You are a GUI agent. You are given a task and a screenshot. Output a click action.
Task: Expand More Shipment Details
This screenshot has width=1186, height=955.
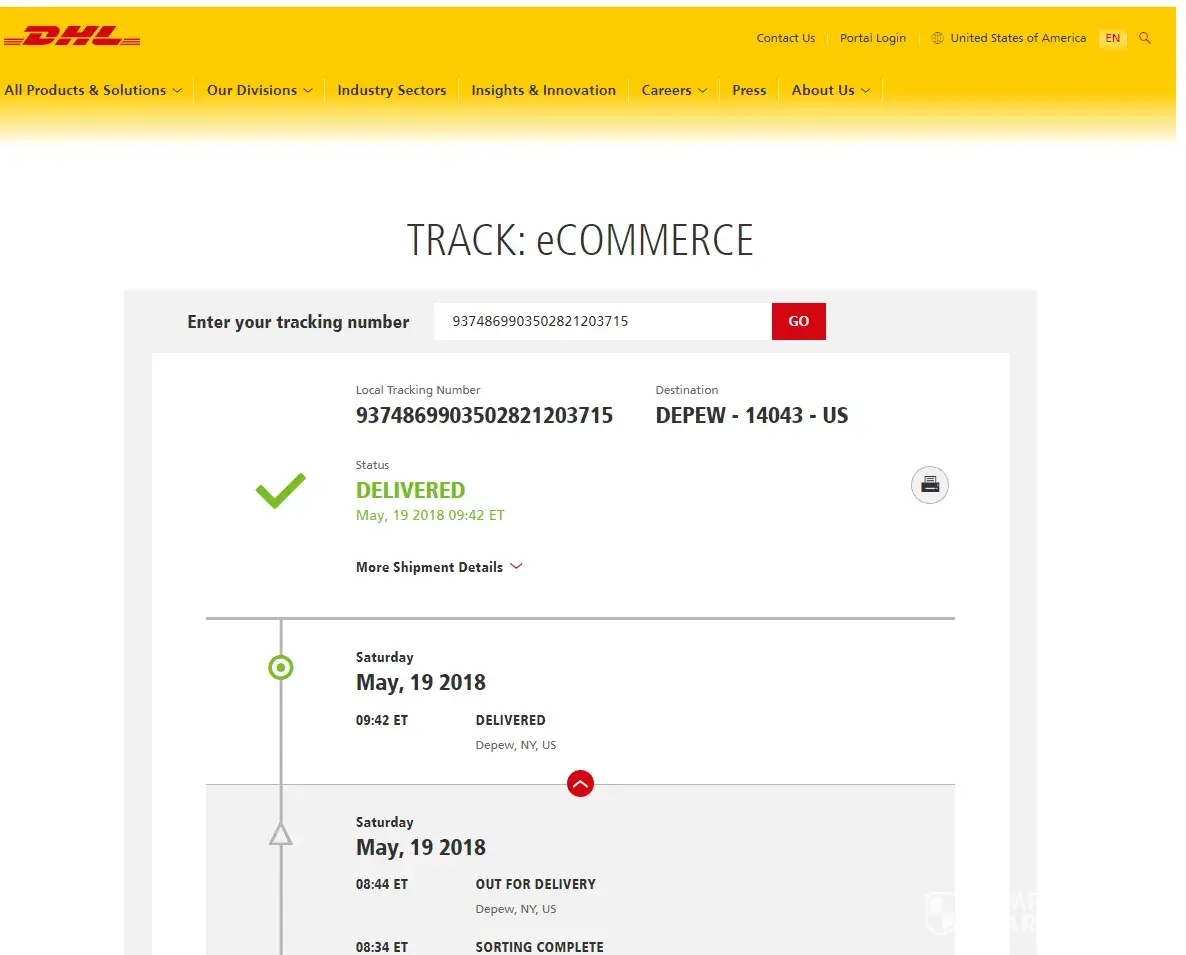click(439, 567)
